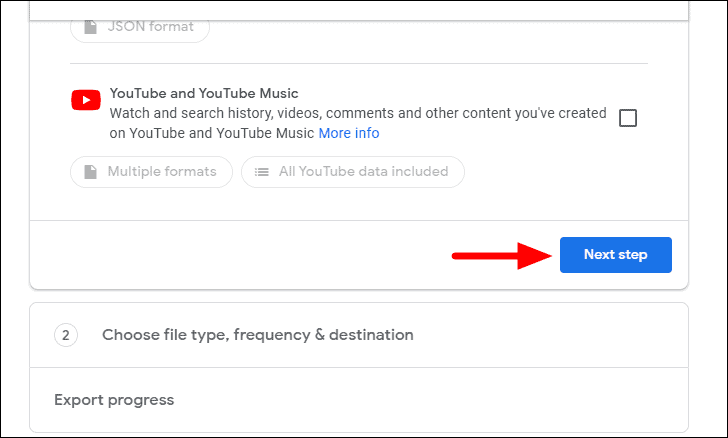Click the file icon in JSON format chip

91,27
